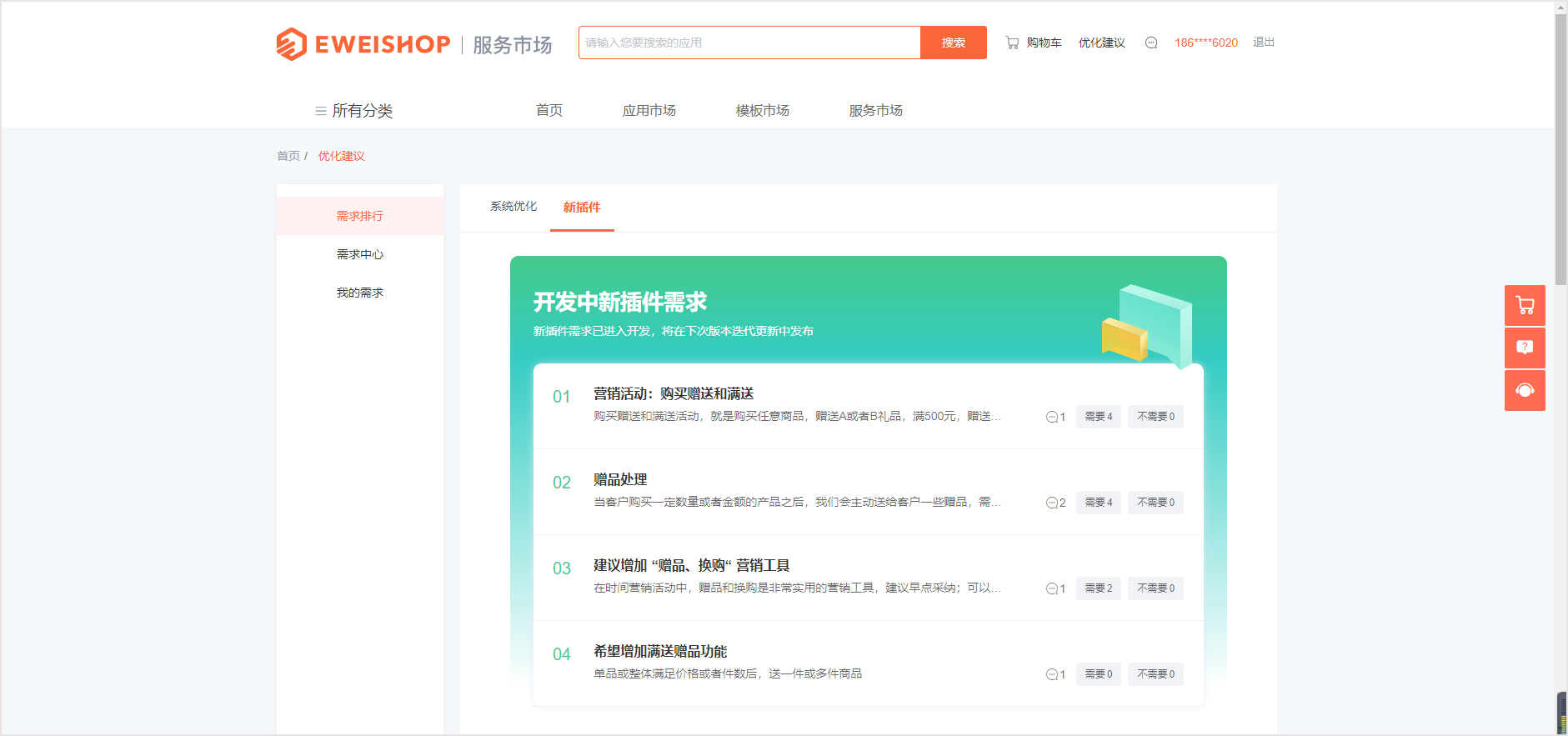This screenshot has width=1568, height=736.
Task: Open 需求中心 in the left sidebar
Action: (360, 254)
